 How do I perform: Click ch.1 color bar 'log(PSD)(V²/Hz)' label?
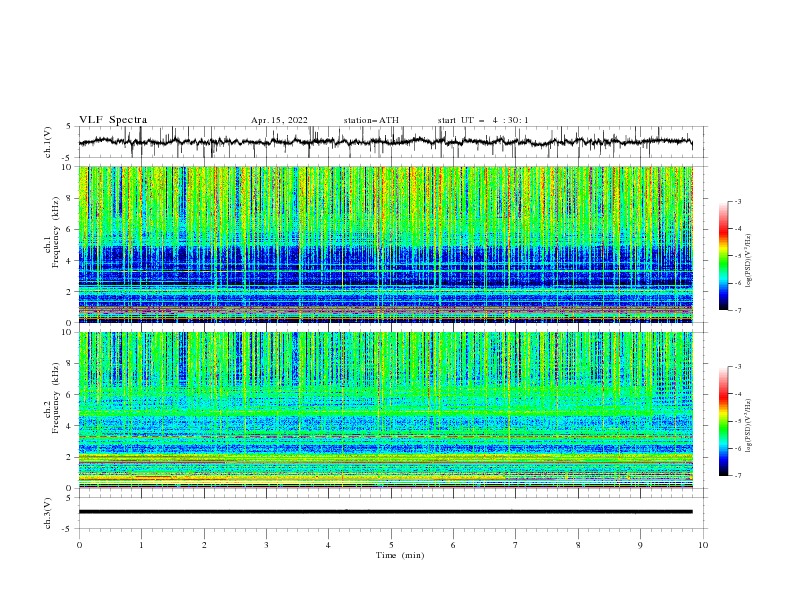pyautogui.click(x=749, y=261)
